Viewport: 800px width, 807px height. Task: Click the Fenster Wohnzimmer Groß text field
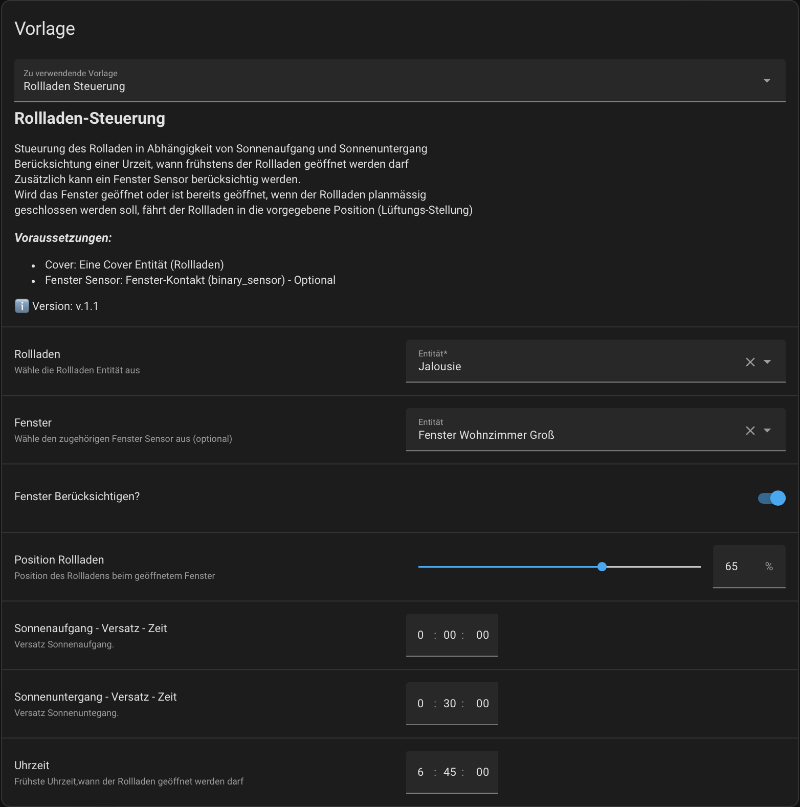tap(570, 435)
